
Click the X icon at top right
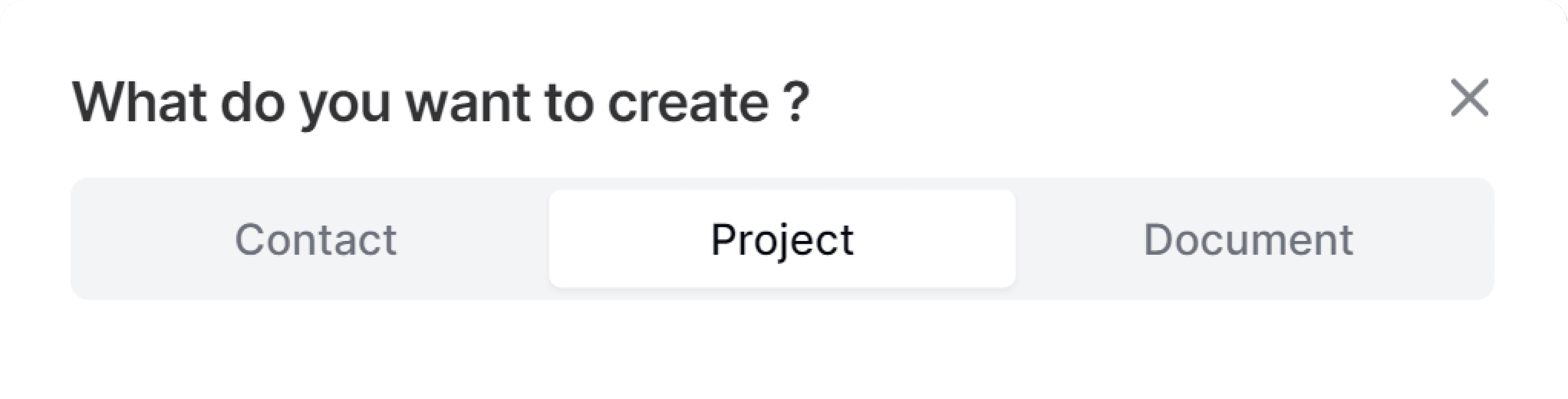[1470, 98]
